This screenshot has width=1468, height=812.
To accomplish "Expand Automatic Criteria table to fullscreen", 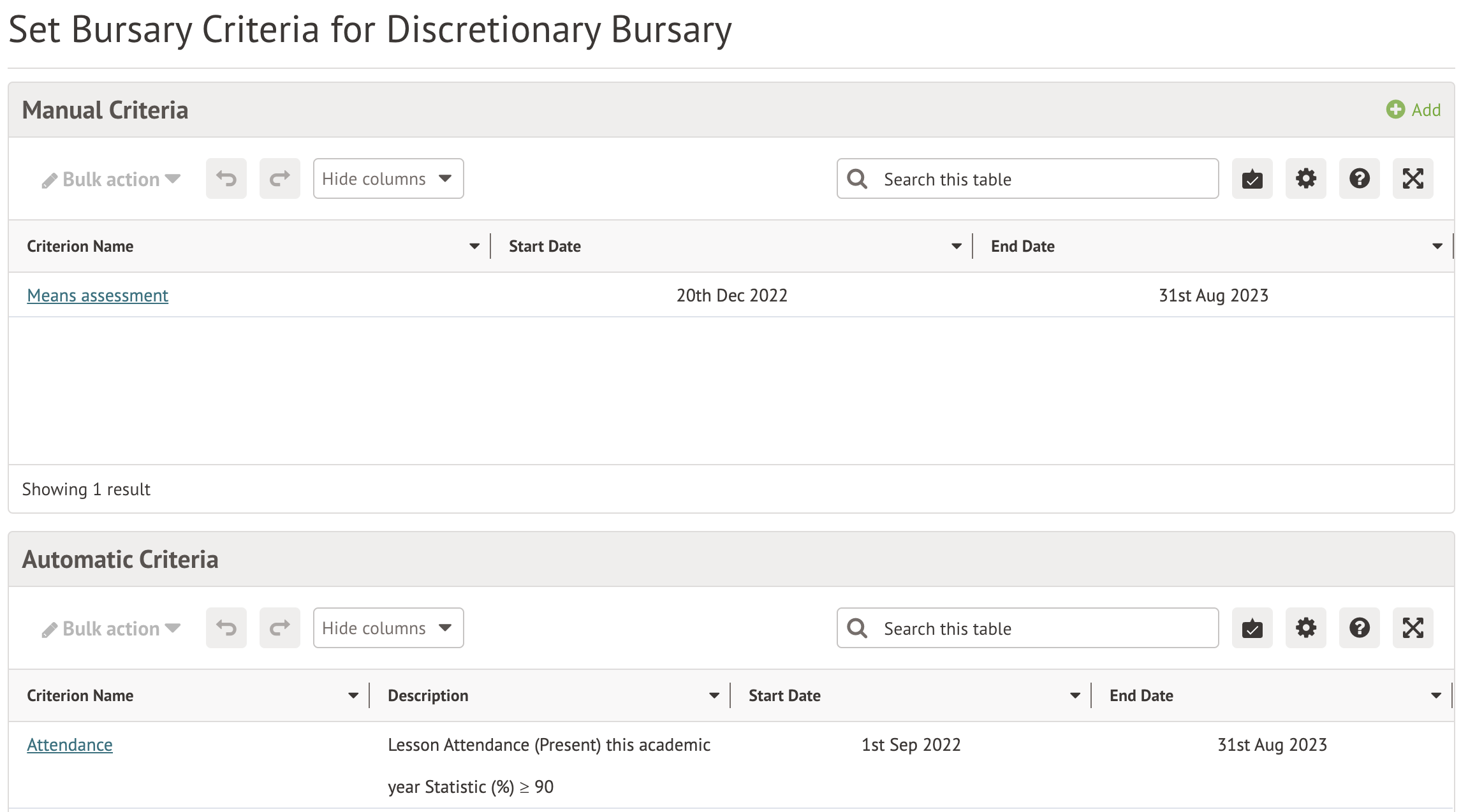I will (x=1413, y=628).
